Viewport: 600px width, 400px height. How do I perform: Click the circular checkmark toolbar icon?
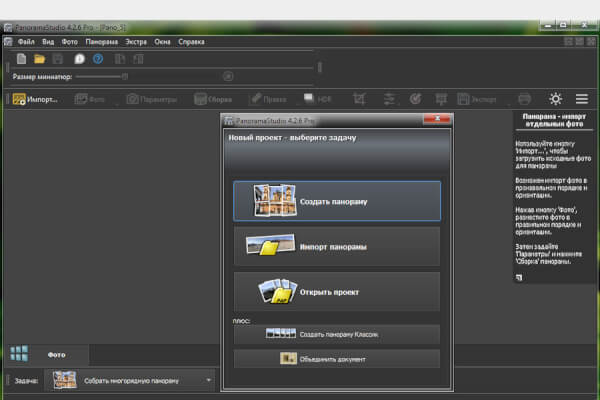tap(415, 99)
